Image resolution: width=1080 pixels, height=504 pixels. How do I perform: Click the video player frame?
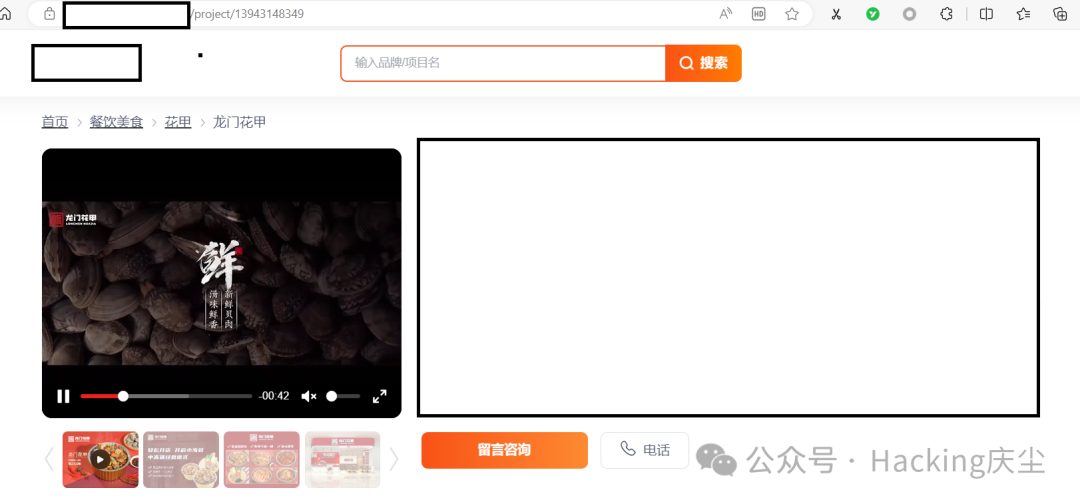pyautogui.click(x=221, y=283)
